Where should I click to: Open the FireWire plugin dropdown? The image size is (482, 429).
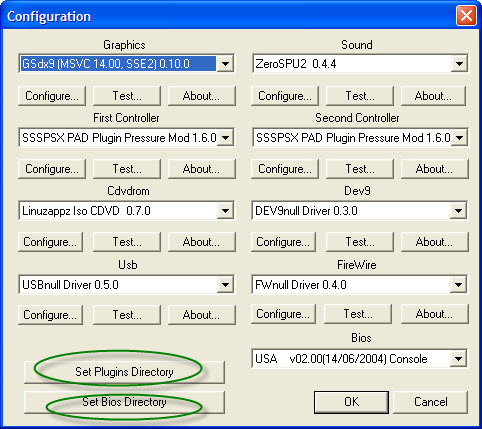click(458, 285)
